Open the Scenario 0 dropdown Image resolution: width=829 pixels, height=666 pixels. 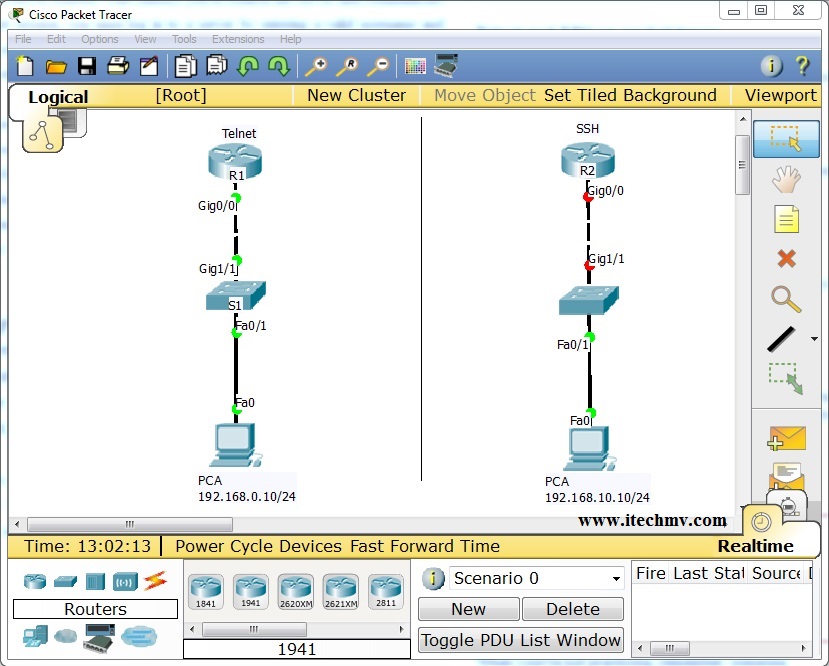537,578
